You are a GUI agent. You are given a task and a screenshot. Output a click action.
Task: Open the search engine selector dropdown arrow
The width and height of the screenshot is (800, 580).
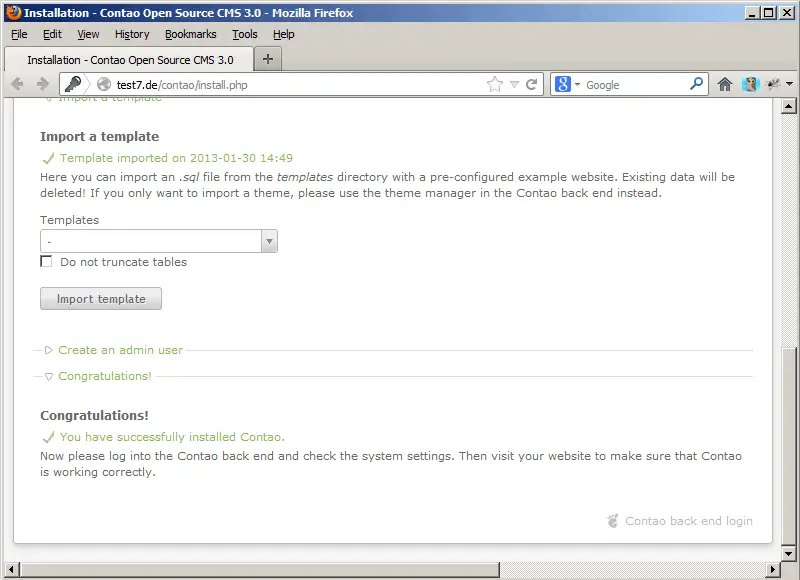[x=578, y=85]
